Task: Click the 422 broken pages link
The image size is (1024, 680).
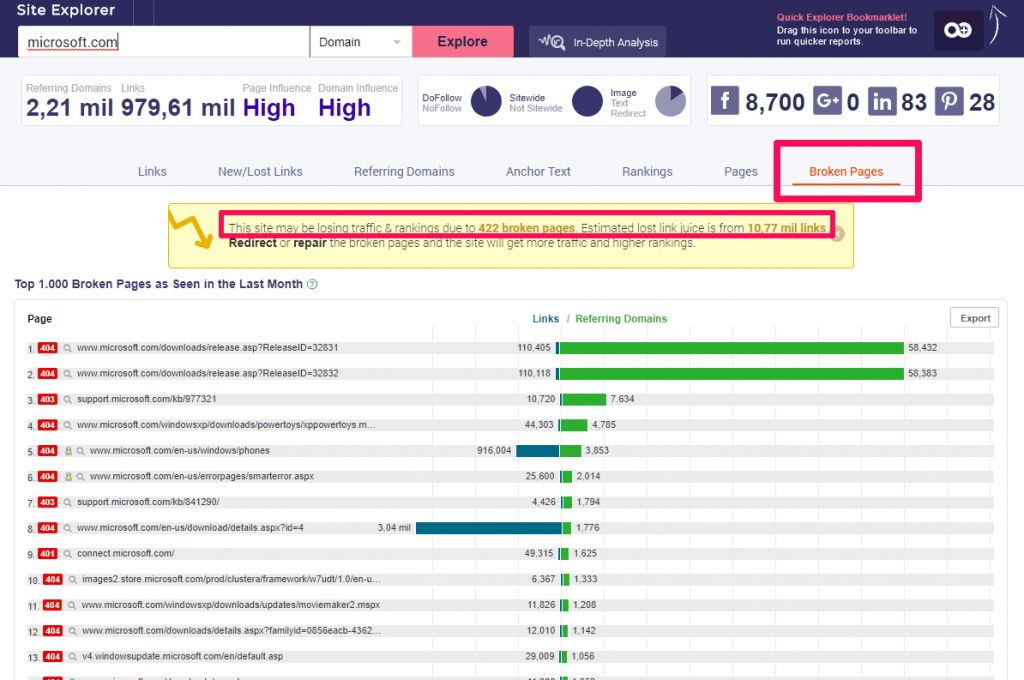Action: [526, 228]
